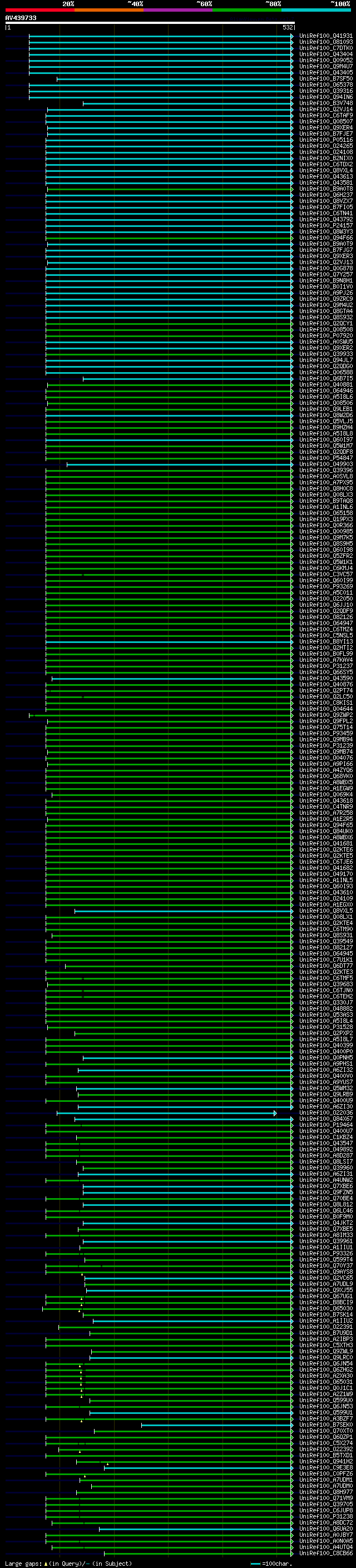
Task: Select label UniRef100_P93459
Action: point(325,734)
